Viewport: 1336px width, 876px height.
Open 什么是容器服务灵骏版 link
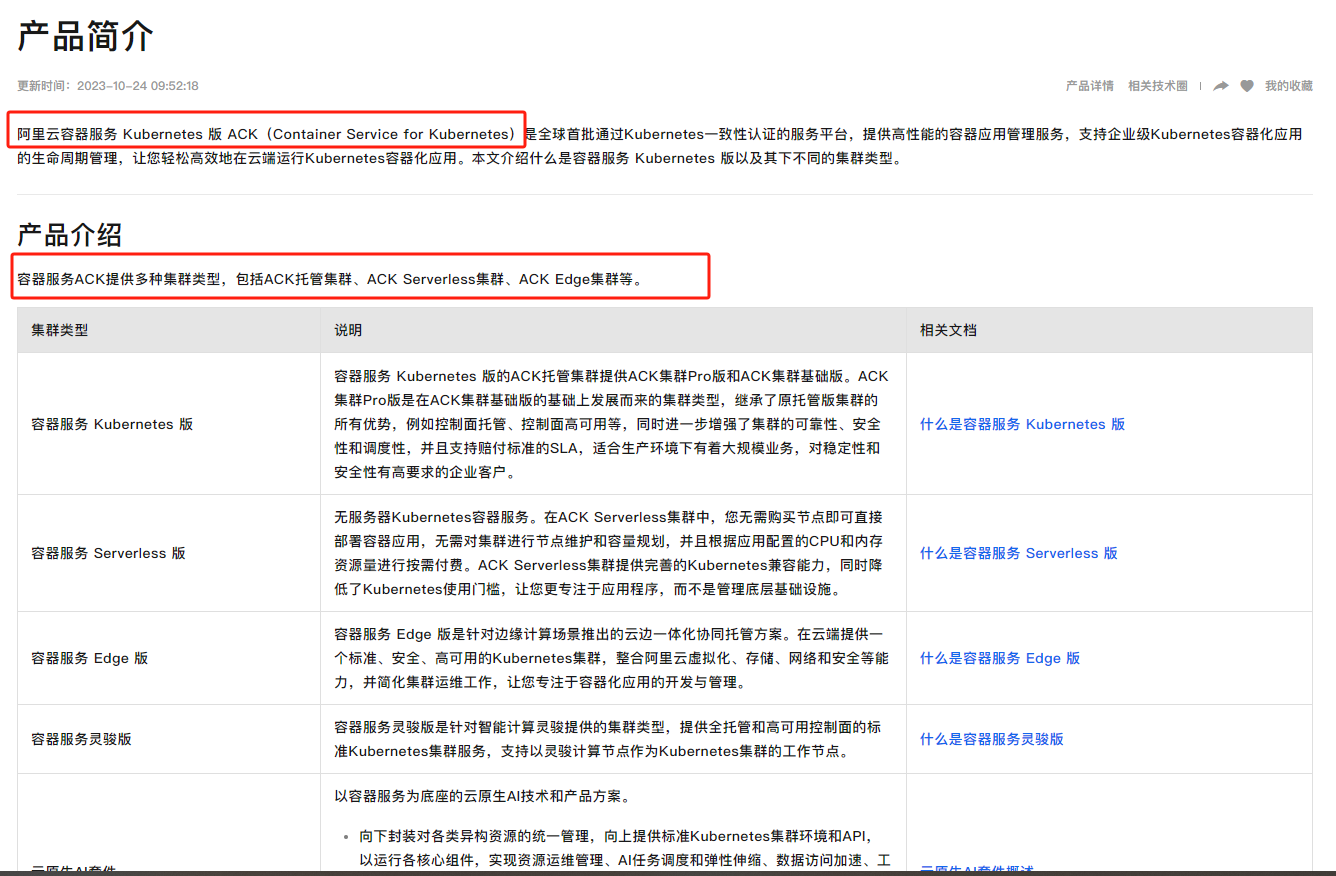point(992,739)
